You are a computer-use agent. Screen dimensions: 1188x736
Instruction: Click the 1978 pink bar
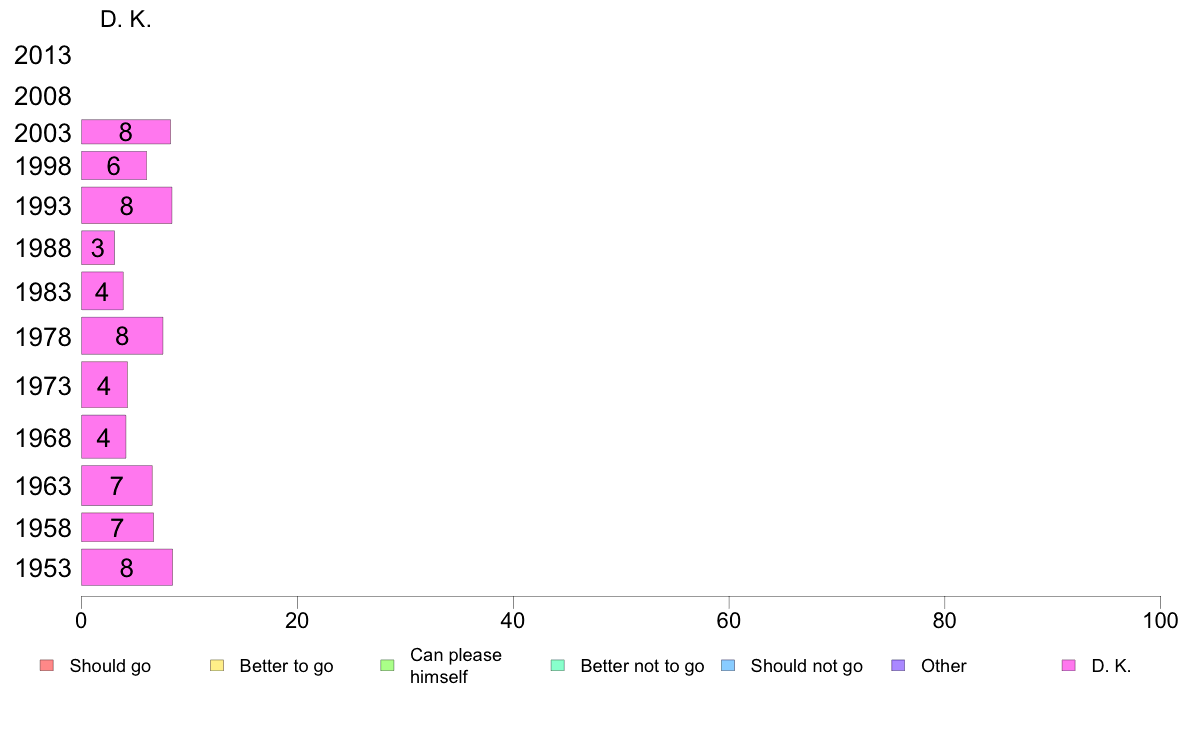(122, 336)
